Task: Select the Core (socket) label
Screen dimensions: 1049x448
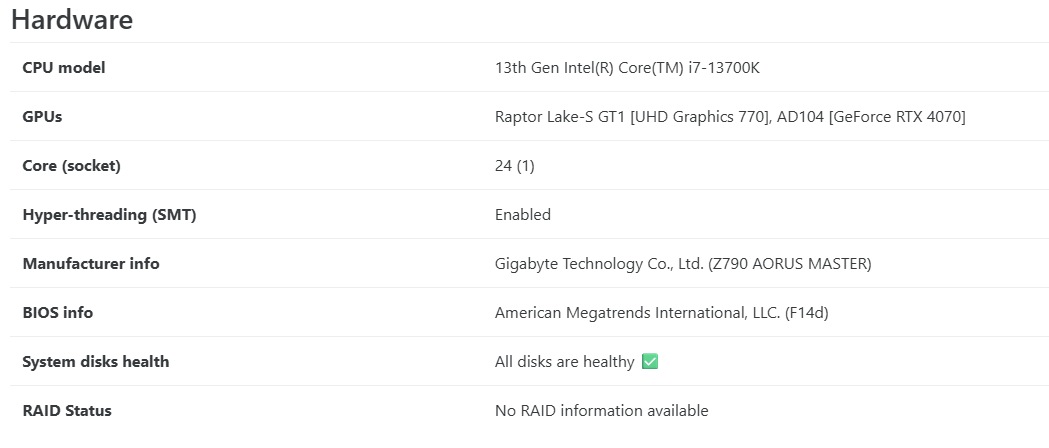Action: coord(71,166)
